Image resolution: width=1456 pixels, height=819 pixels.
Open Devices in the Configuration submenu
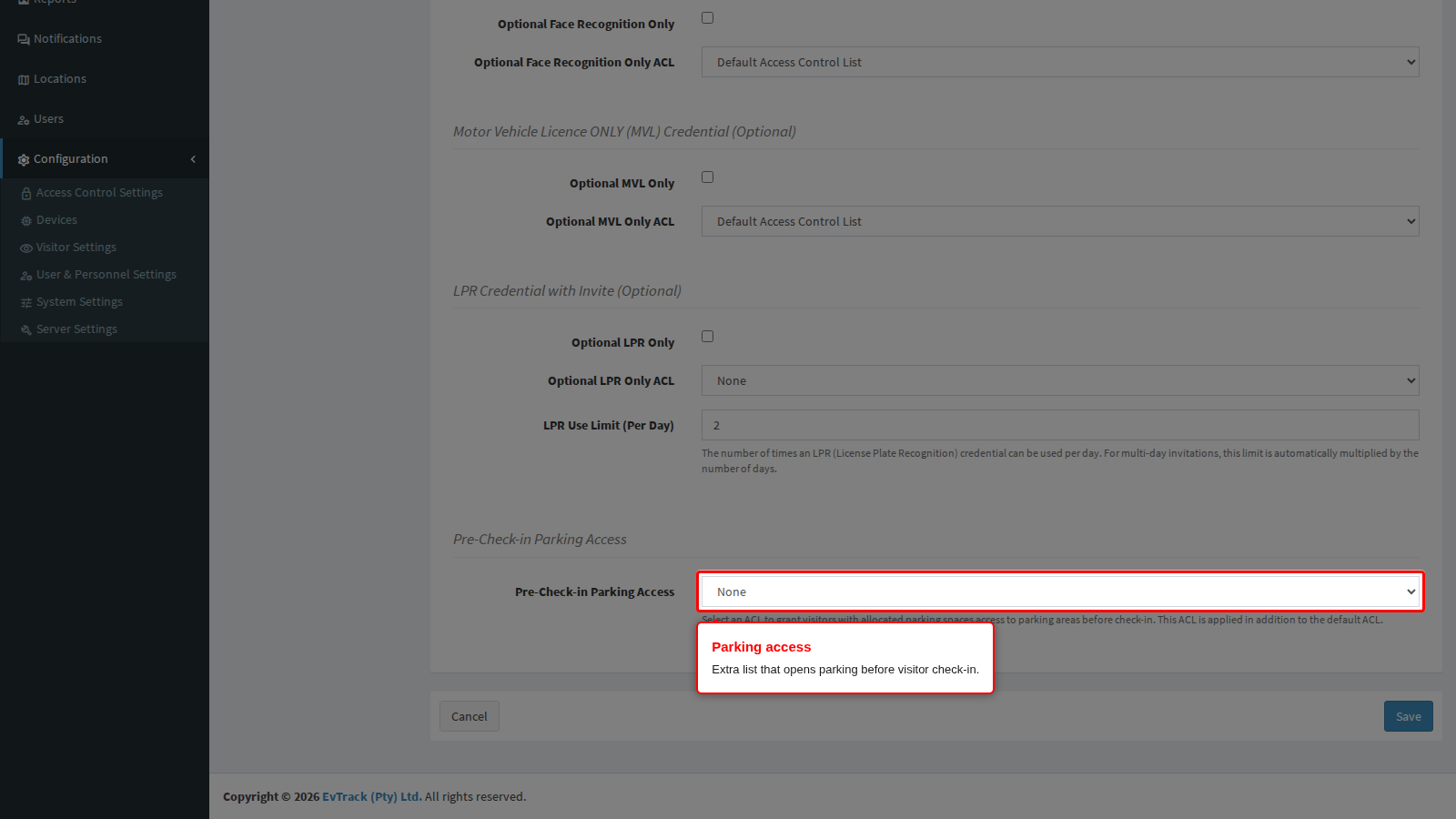(56, 220)
